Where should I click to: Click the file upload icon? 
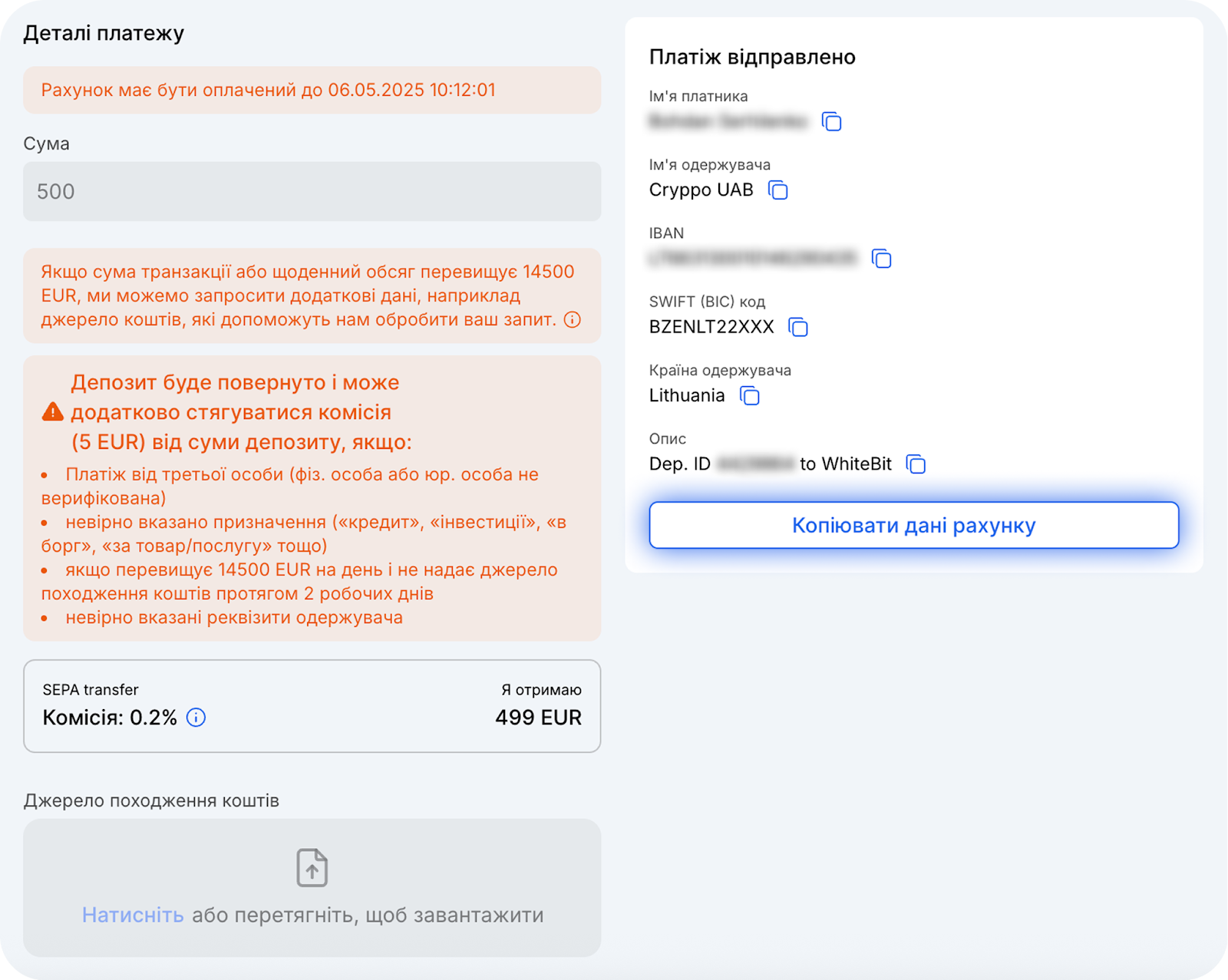[312, 868]
